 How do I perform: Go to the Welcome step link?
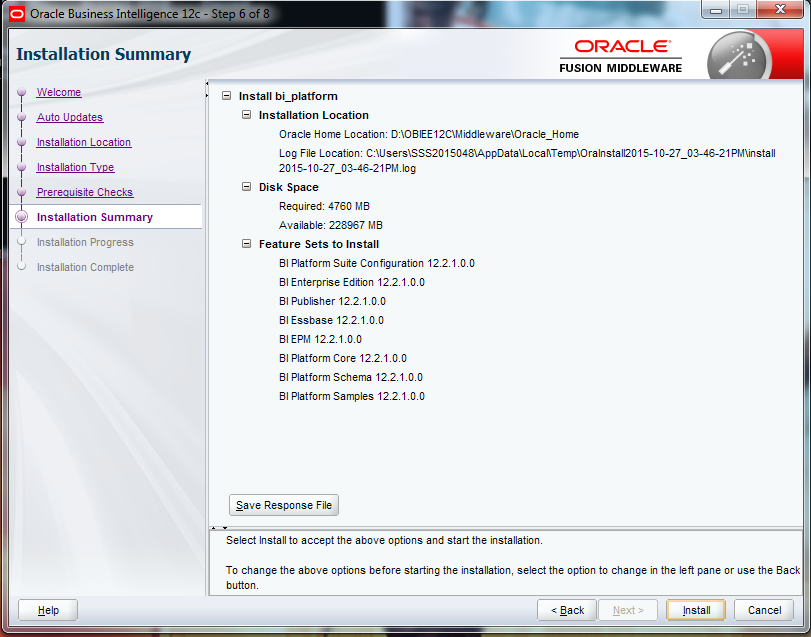pos(59,92)
